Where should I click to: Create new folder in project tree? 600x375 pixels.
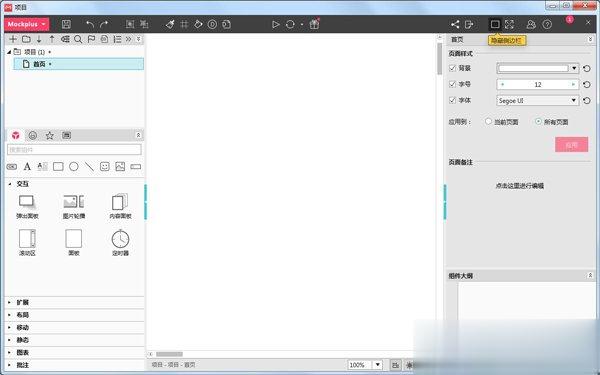(x=26, y=39)
